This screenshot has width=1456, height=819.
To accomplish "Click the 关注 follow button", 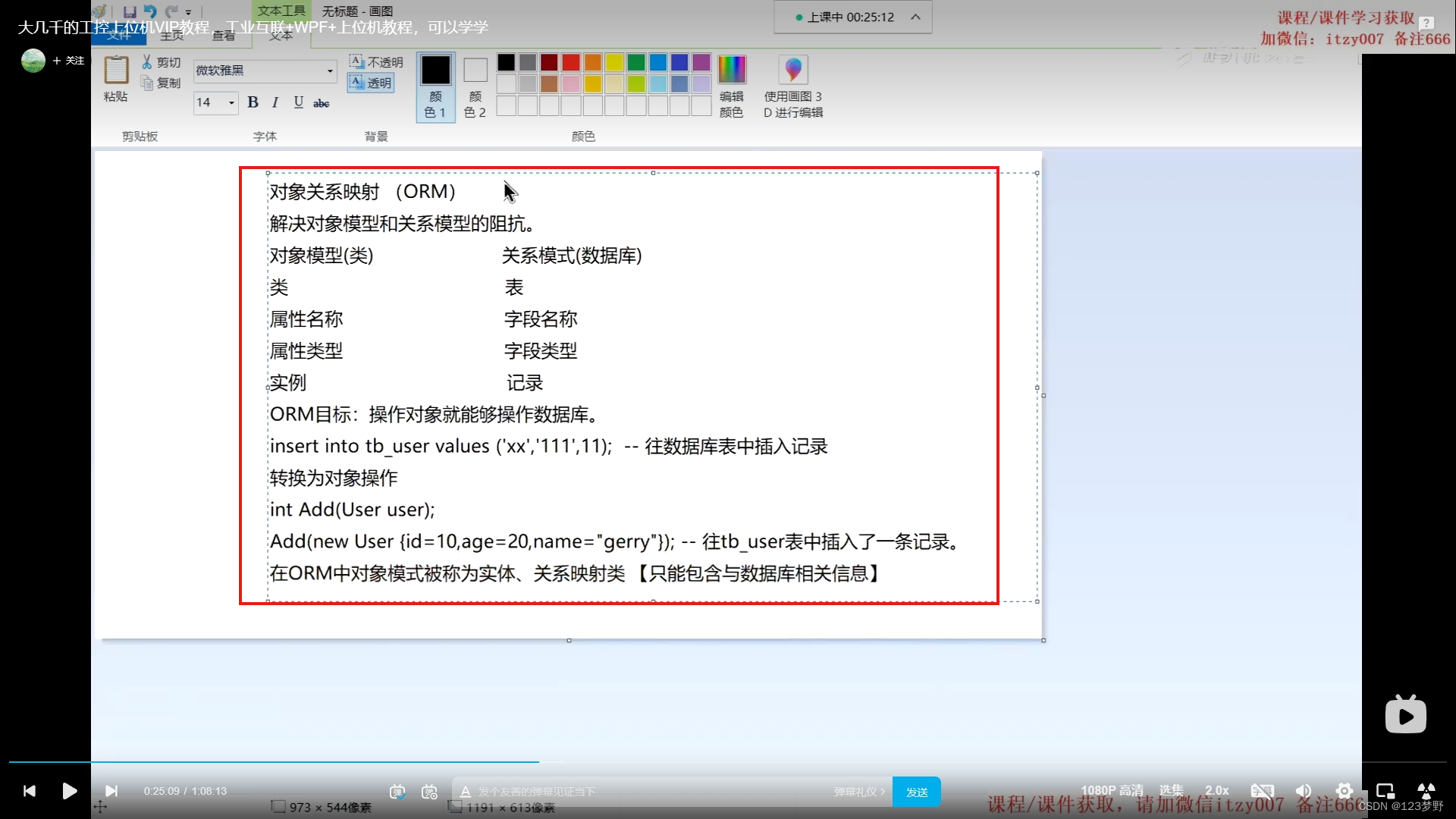I will [68, 60].
